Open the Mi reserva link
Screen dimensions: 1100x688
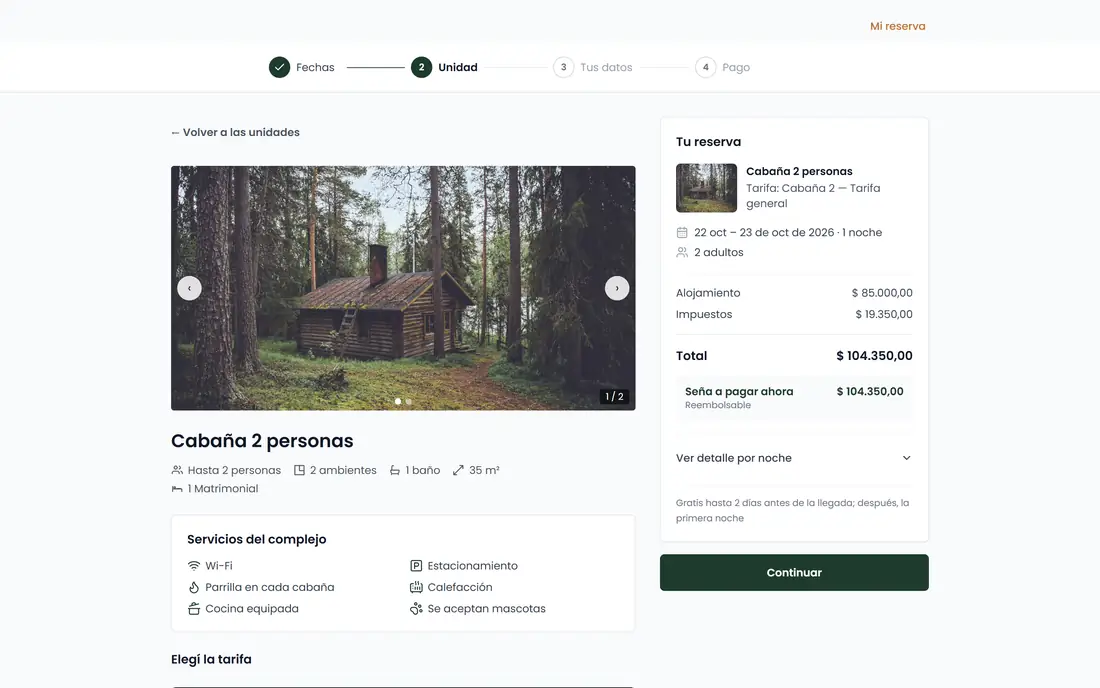pyautogui.click(x=897, y=26)
